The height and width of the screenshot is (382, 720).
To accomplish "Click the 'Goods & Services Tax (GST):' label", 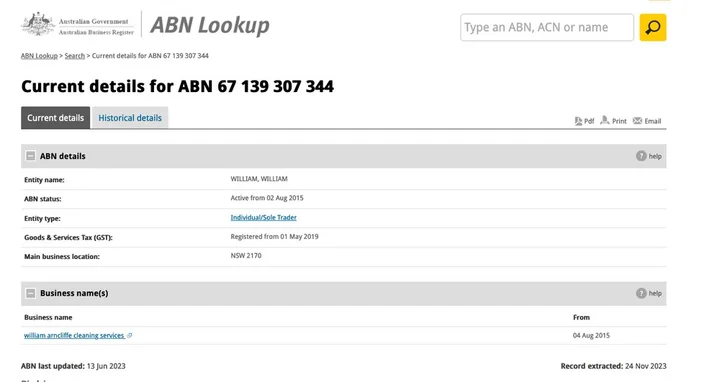I will point(68,238).
